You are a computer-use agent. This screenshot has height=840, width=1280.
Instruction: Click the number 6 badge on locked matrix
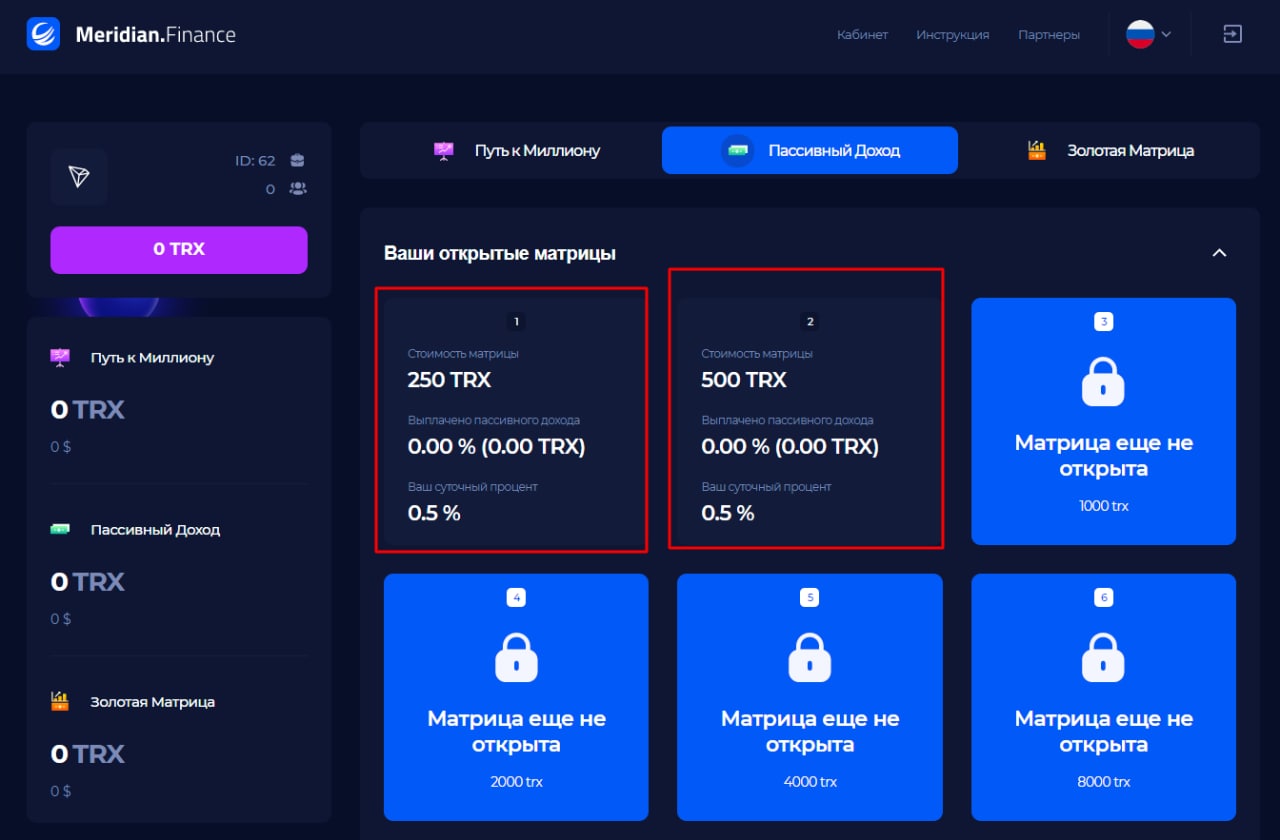[x=1104, y=597]
